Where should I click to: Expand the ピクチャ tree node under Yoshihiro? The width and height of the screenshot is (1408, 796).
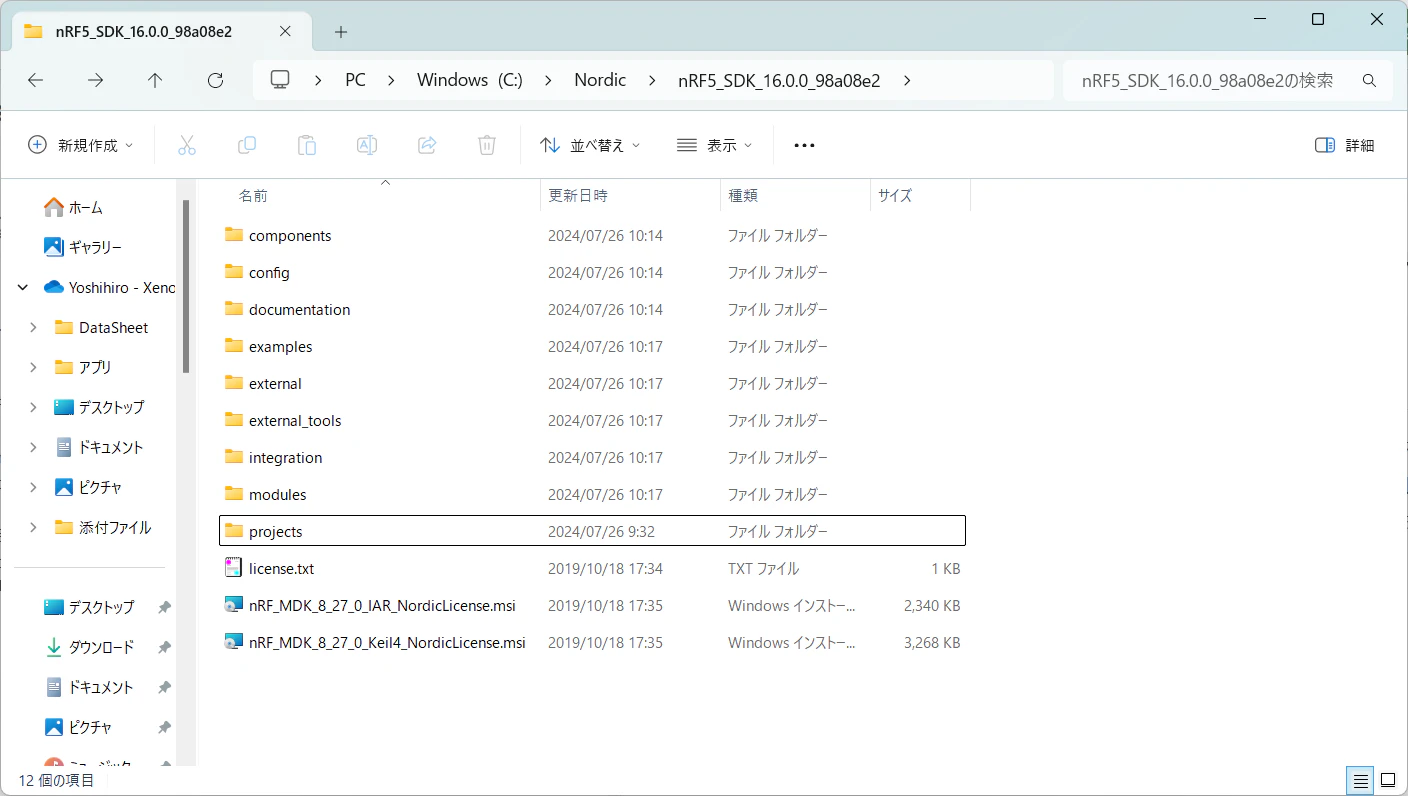pos(33,487)
